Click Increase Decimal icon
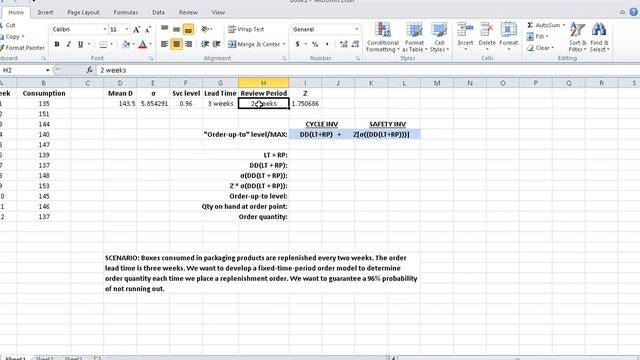This screenshot has width=640, height=360. pyautogui.click(x=343, y=44)
